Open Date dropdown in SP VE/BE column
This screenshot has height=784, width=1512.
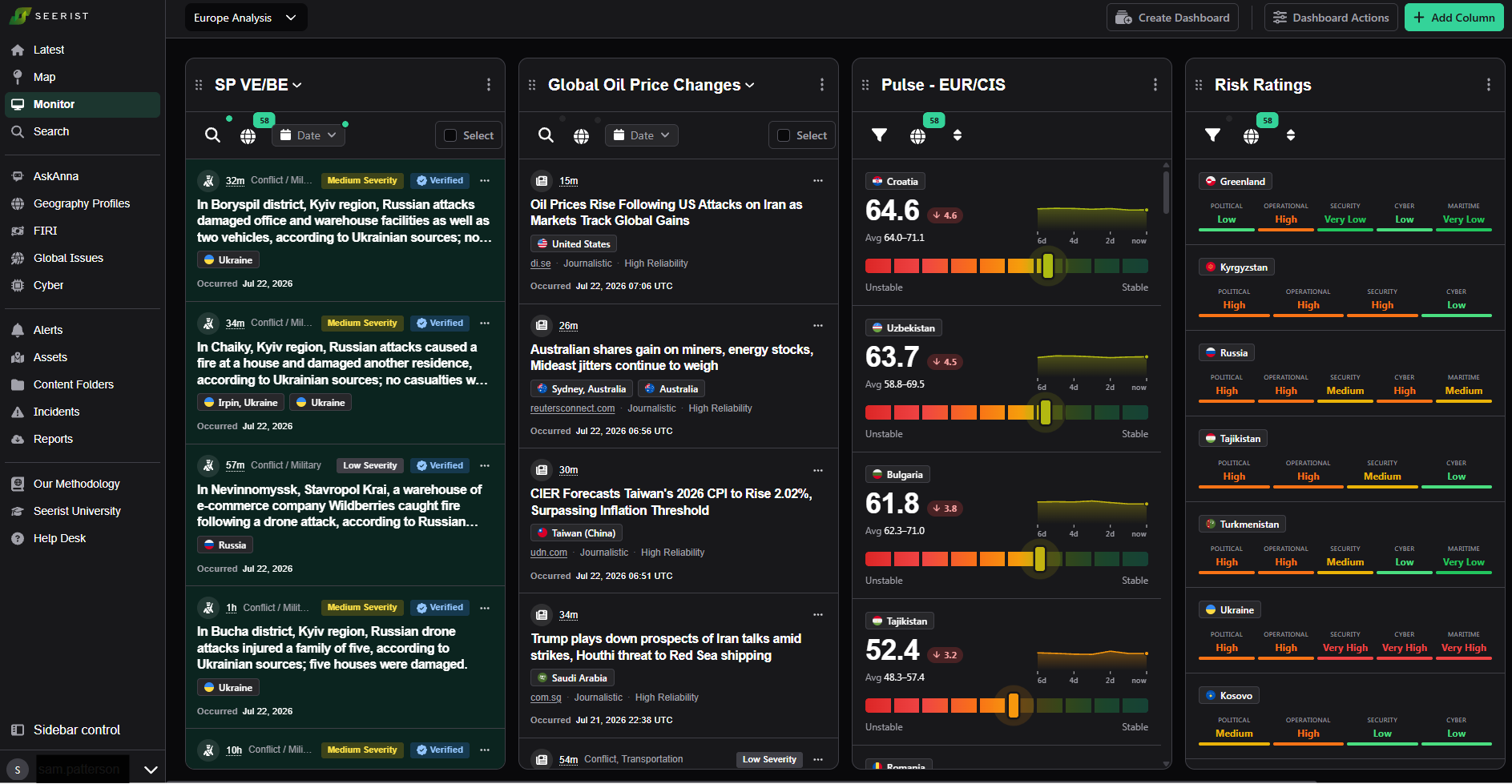pyautogui.click(x=308, y=135)
